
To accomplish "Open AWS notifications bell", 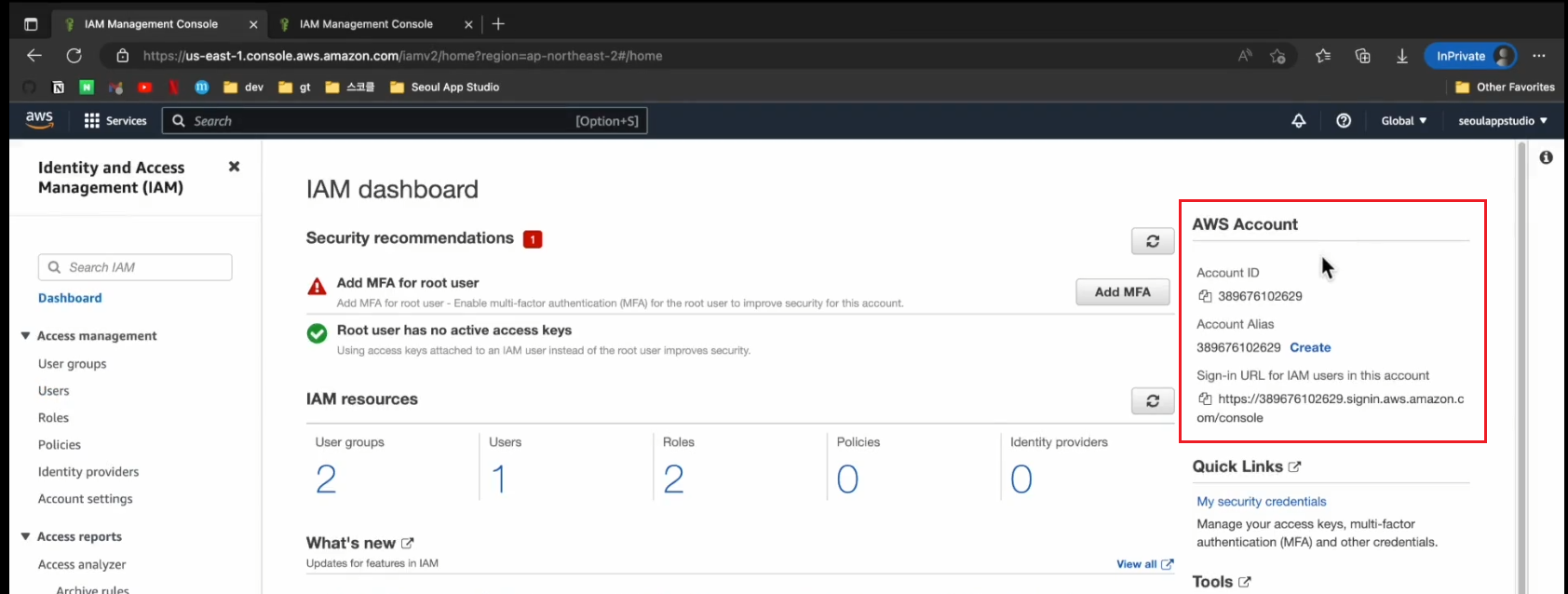I will pyautogui.click(x=1299, y=121).
